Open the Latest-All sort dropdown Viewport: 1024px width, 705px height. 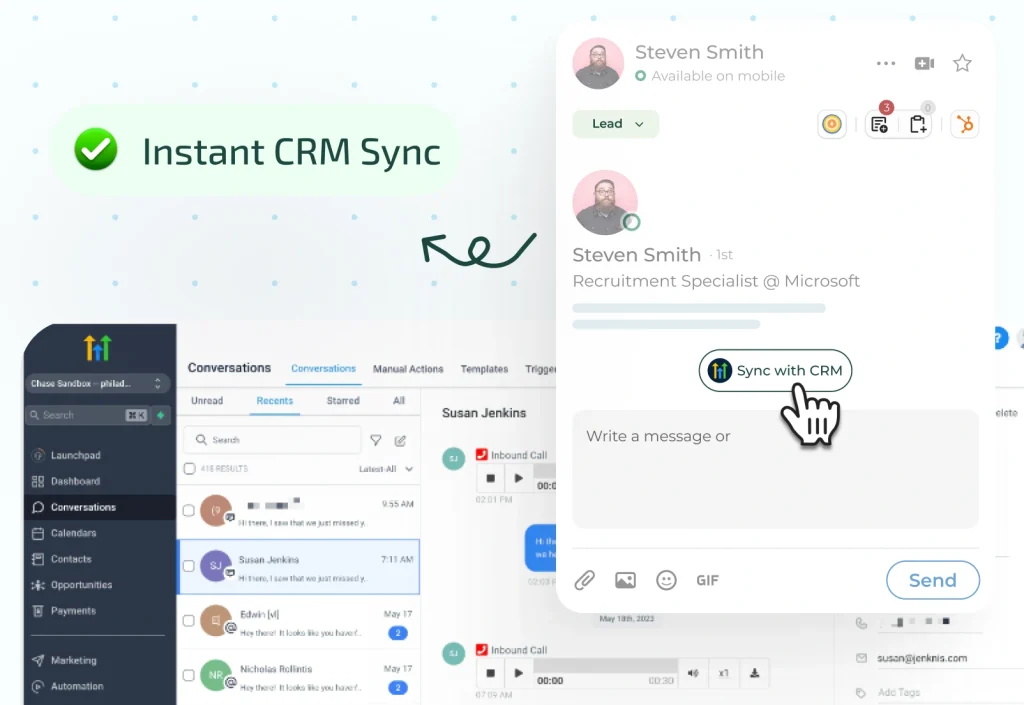click(386, 469)
